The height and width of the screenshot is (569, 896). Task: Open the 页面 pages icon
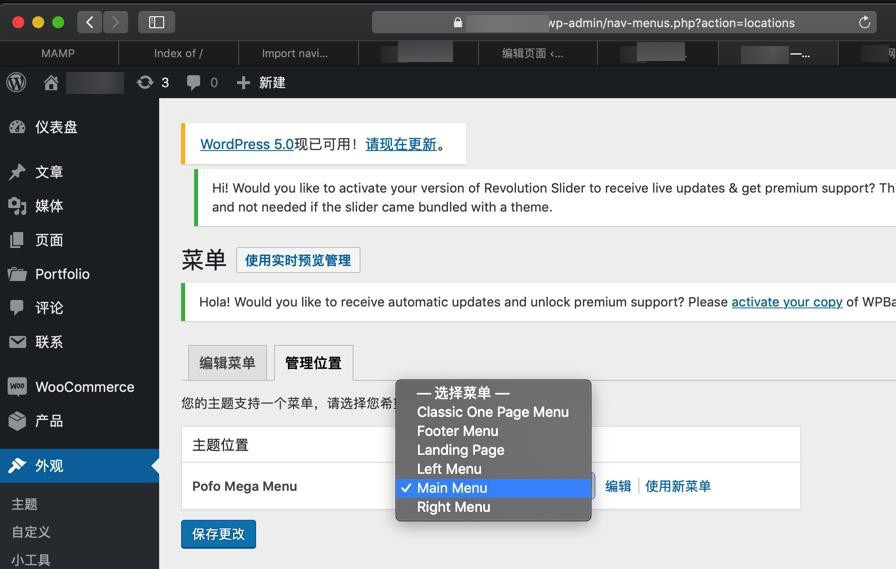(17, 240)
